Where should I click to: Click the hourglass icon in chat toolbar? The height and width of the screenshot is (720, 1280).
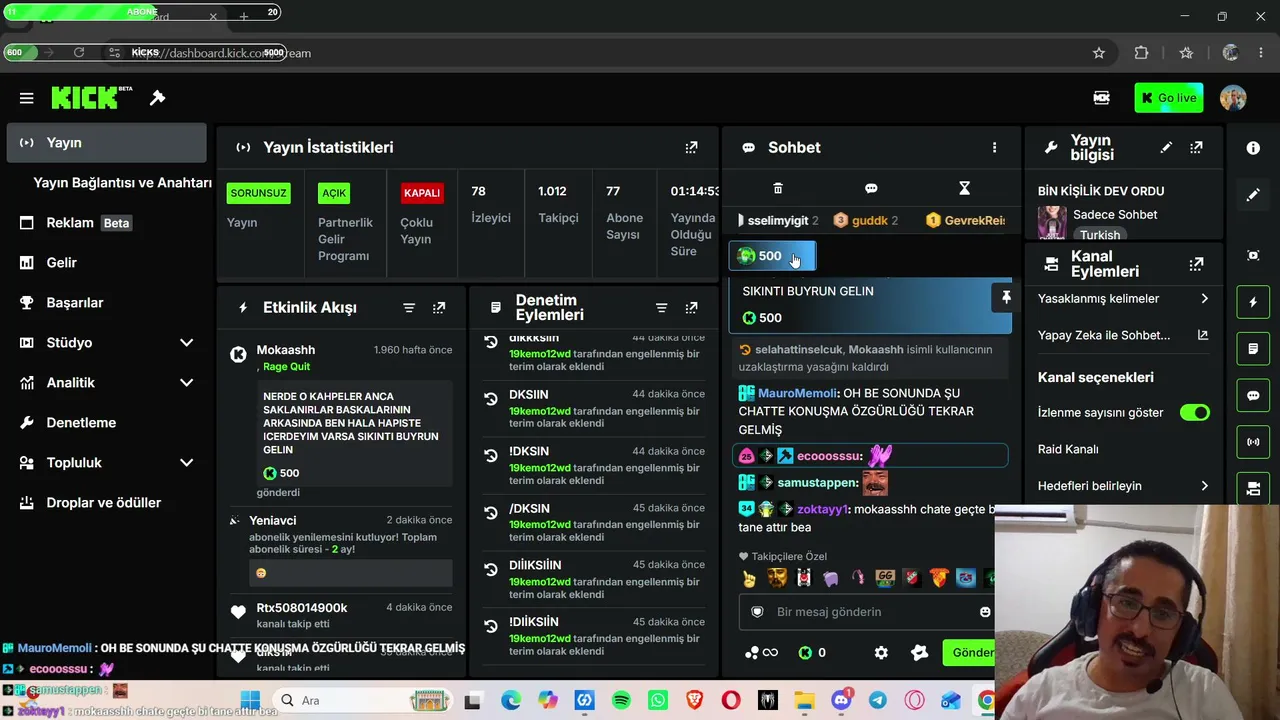pos(964,188)
